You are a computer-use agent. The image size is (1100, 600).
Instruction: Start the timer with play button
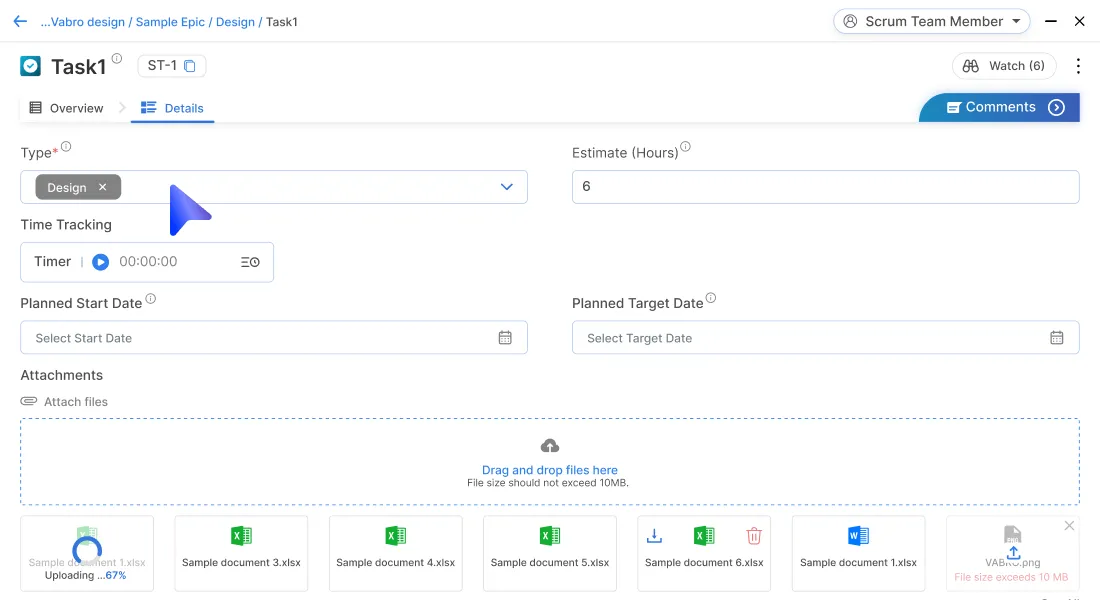(100, 262)
